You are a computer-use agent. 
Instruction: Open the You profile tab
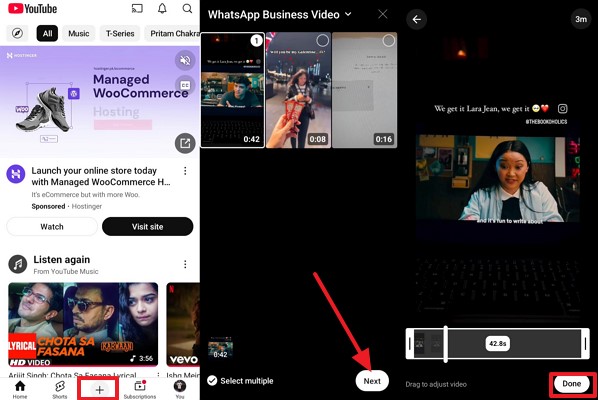coord(180,389)
